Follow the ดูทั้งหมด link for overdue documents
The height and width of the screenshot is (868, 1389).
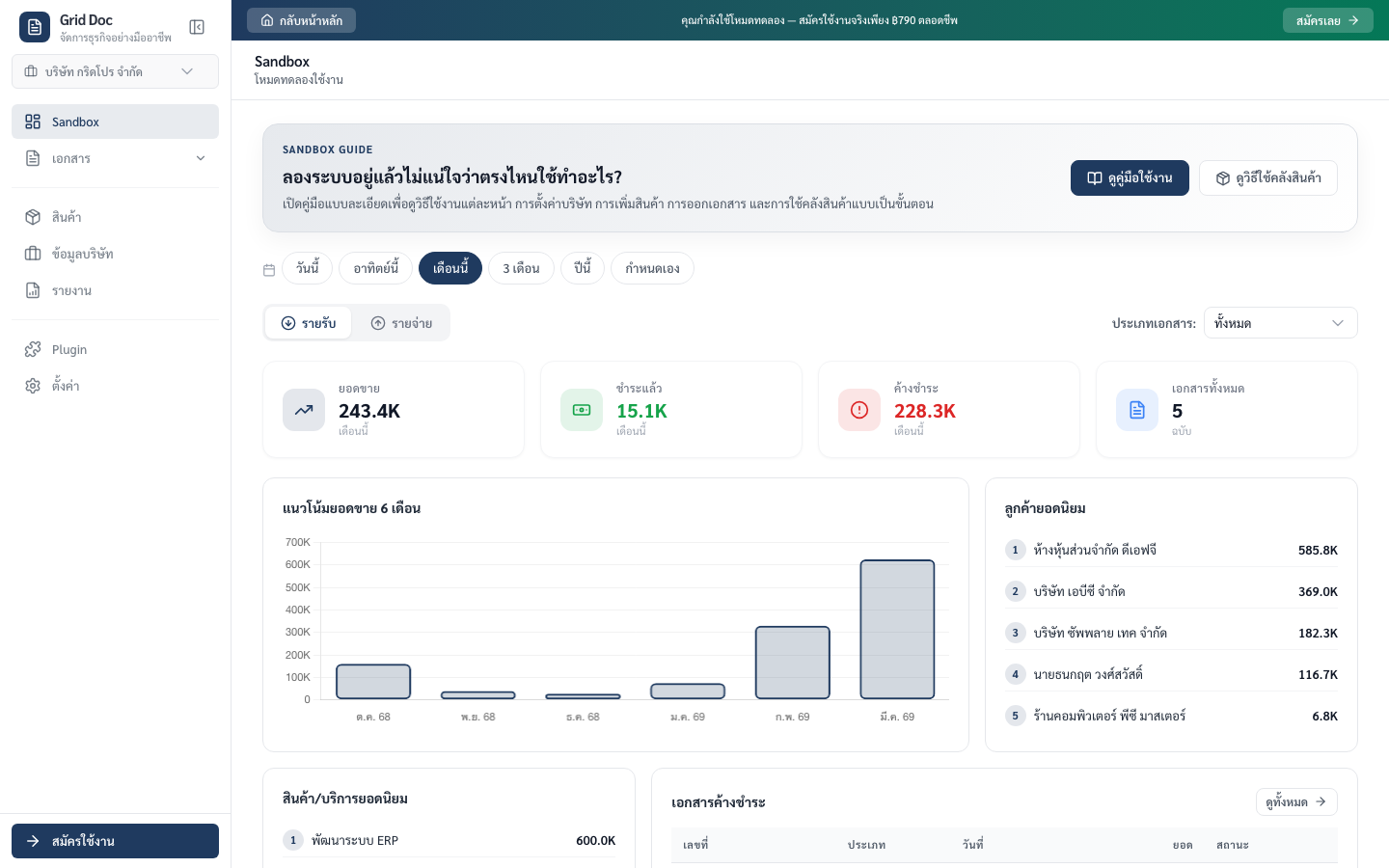pyautogui.click(x=1296, y=801)
